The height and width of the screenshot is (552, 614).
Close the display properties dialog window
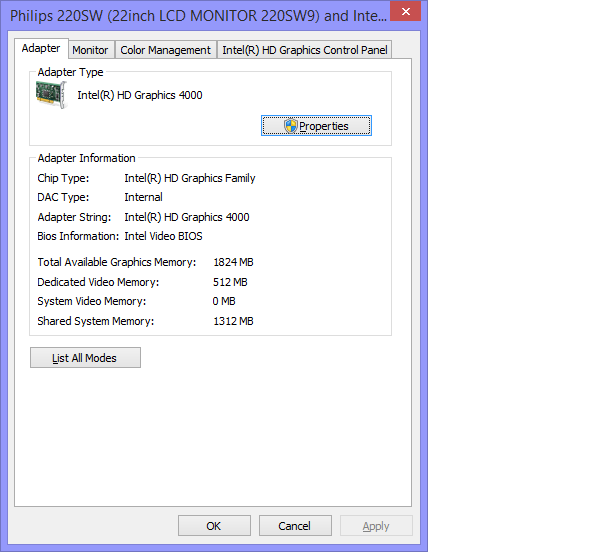pyautogui.click(x=404, y=13)
